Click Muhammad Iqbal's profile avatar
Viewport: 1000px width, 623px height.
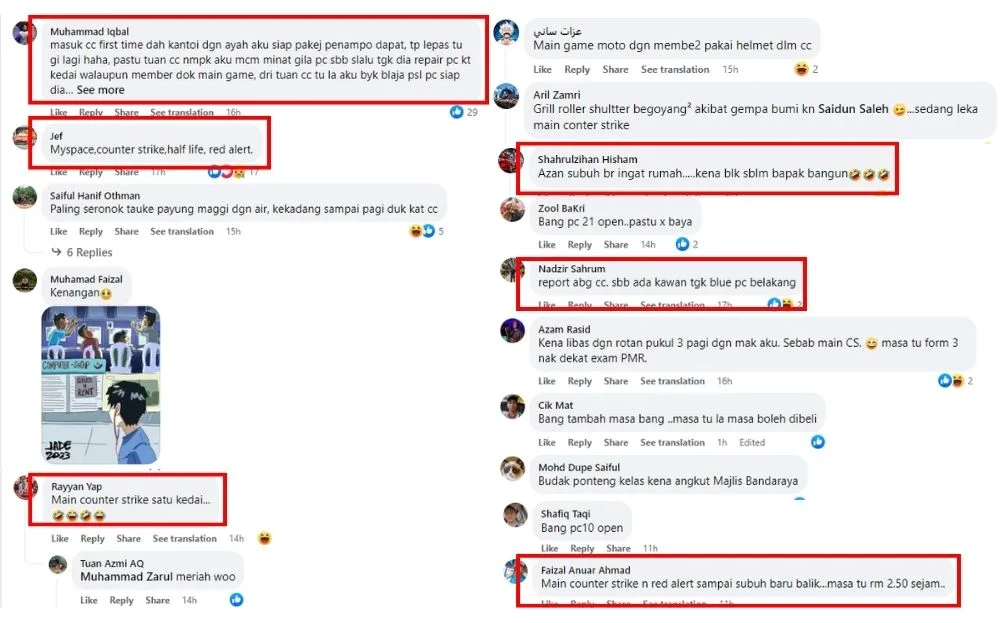click(25, 32)
